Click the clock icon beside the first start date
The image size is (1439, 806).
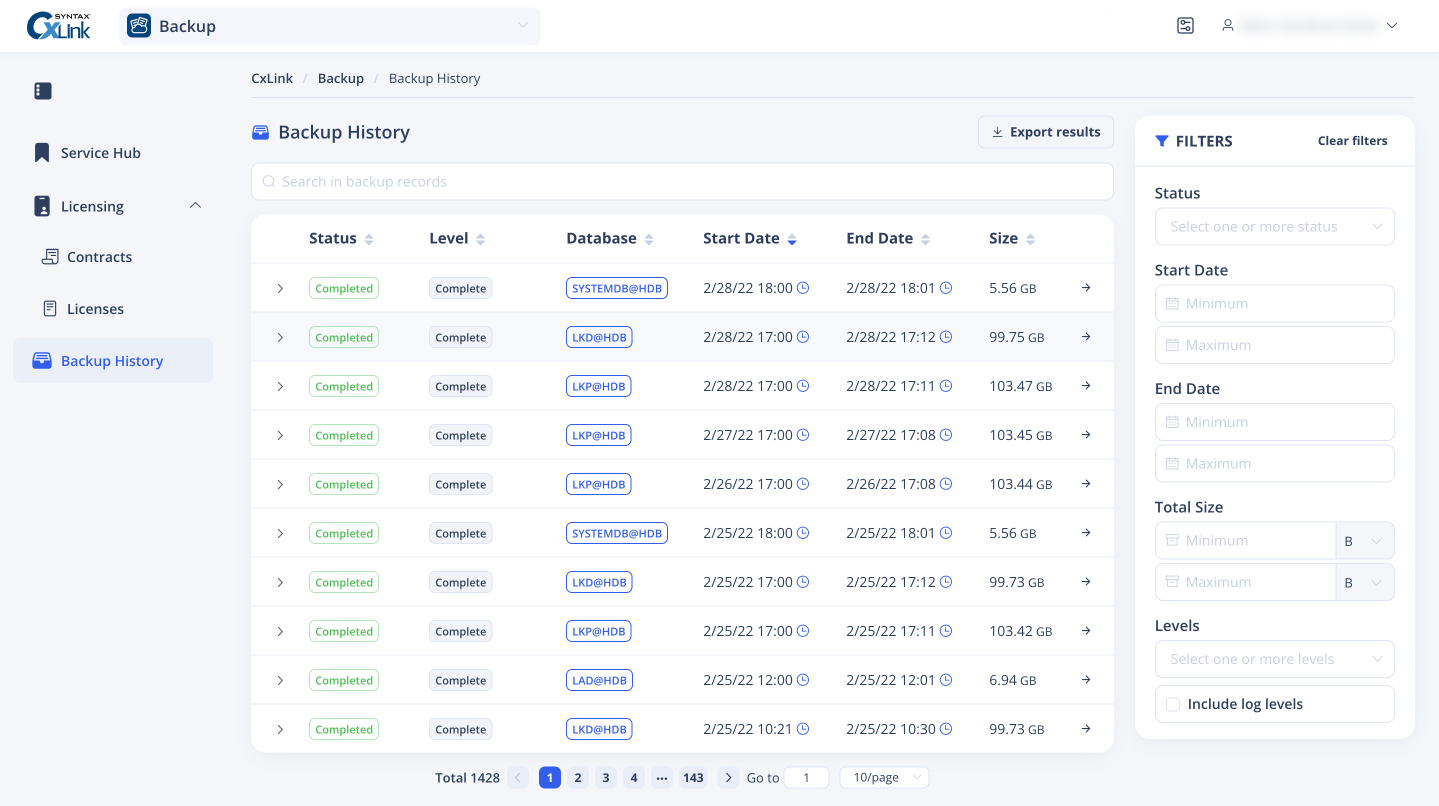tap(802, 288)
